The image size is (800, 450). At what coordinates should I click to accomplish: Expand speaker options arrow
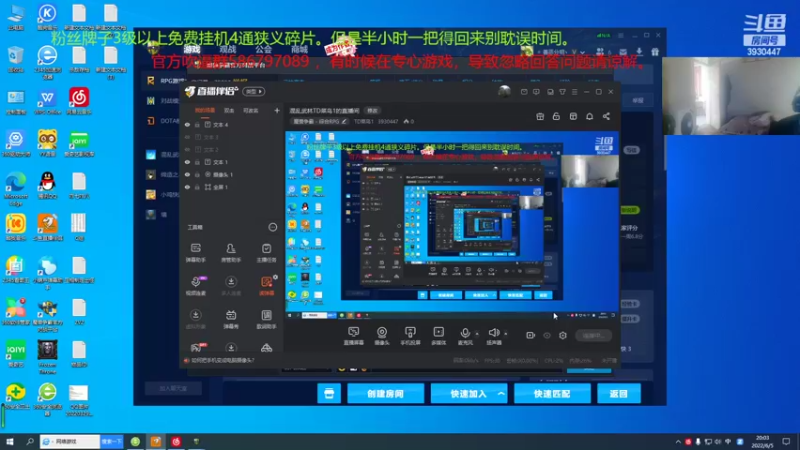[x=506, y=334]
